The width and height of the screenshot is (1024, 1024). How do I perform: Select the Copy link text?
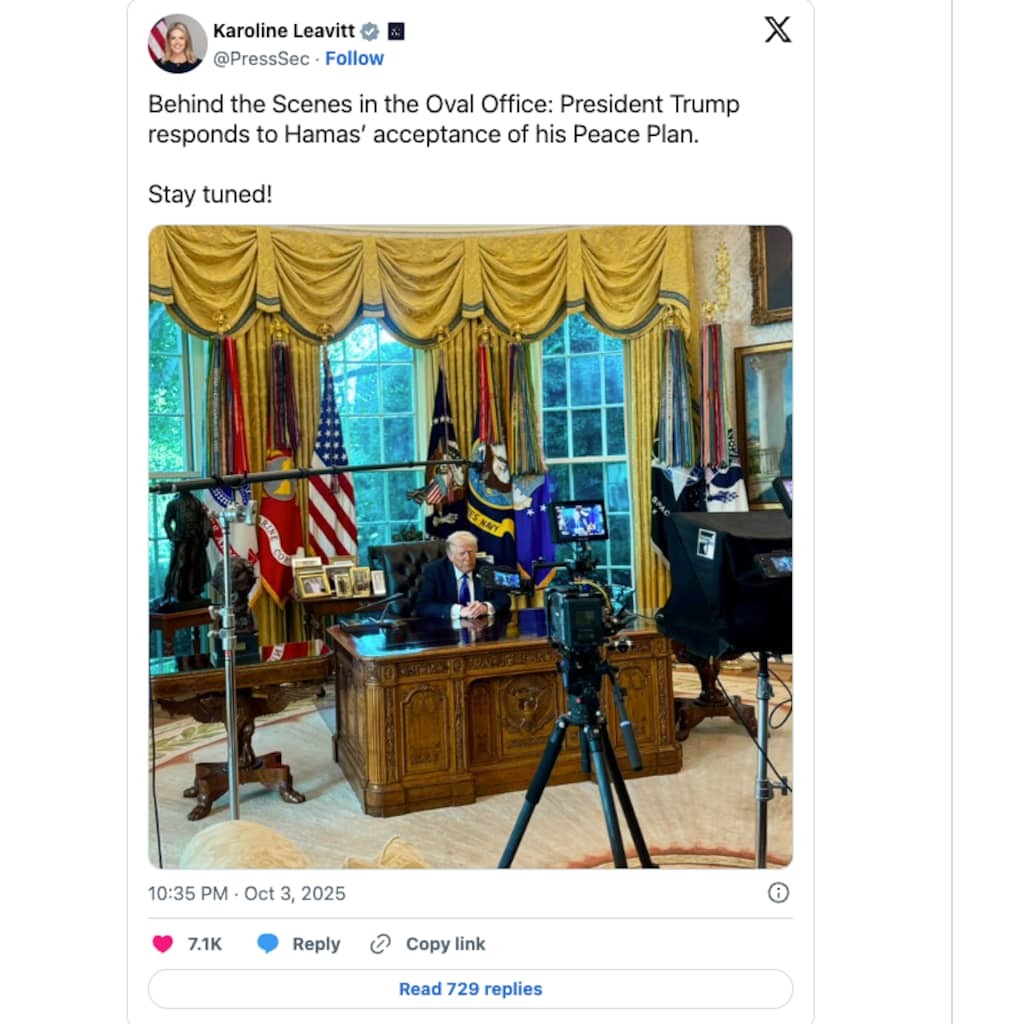(x=445, y=944)
